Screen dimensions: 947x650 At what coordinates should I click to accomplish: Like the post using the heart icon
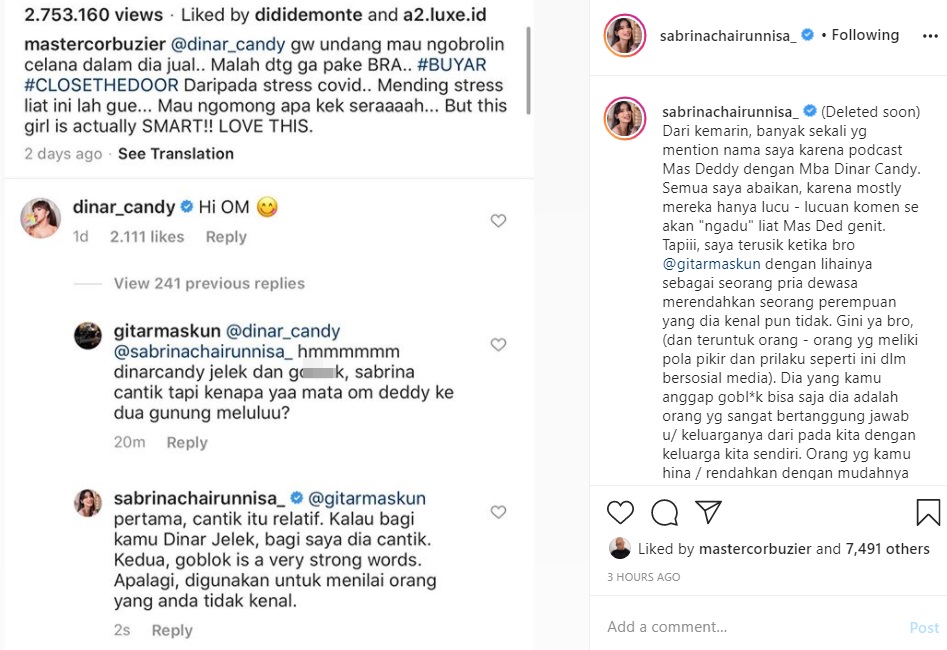click(620, 512)
